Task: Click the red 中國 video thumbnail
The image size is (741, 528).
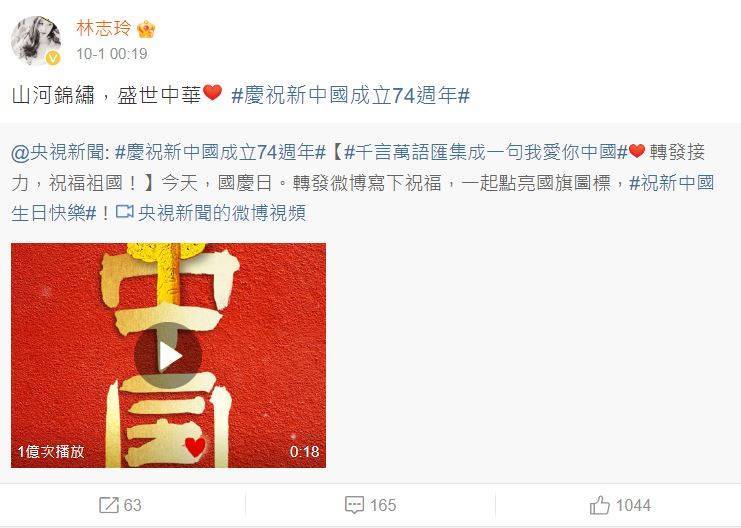Action: 168,355
